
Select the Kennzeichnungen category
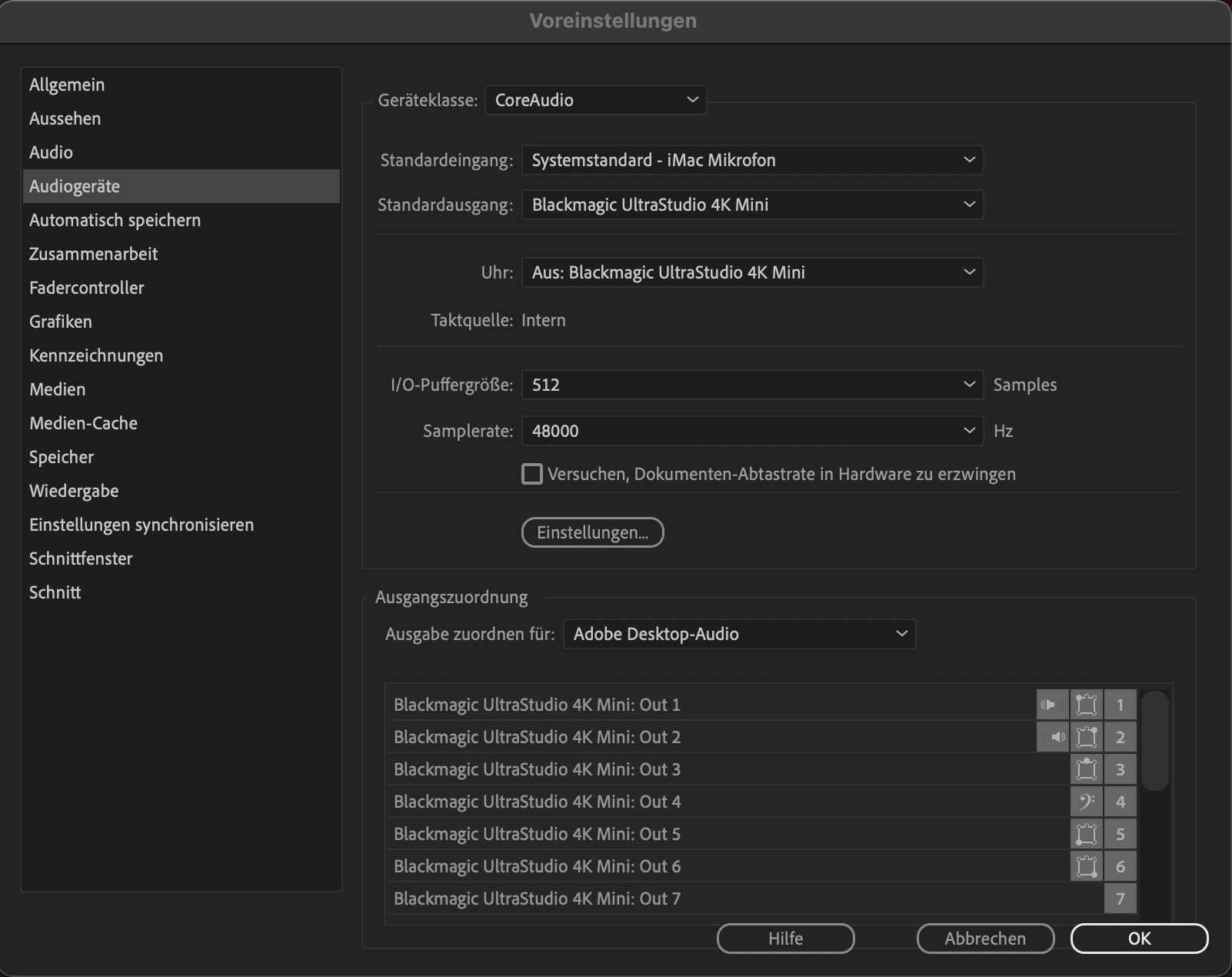pos(181,355)
